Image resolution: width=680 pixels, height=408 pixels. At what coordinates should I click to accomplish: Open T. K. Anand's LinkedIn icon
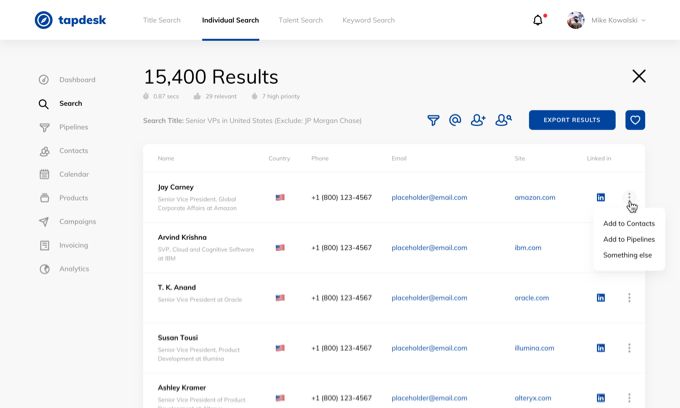click(x=601, y=298)
